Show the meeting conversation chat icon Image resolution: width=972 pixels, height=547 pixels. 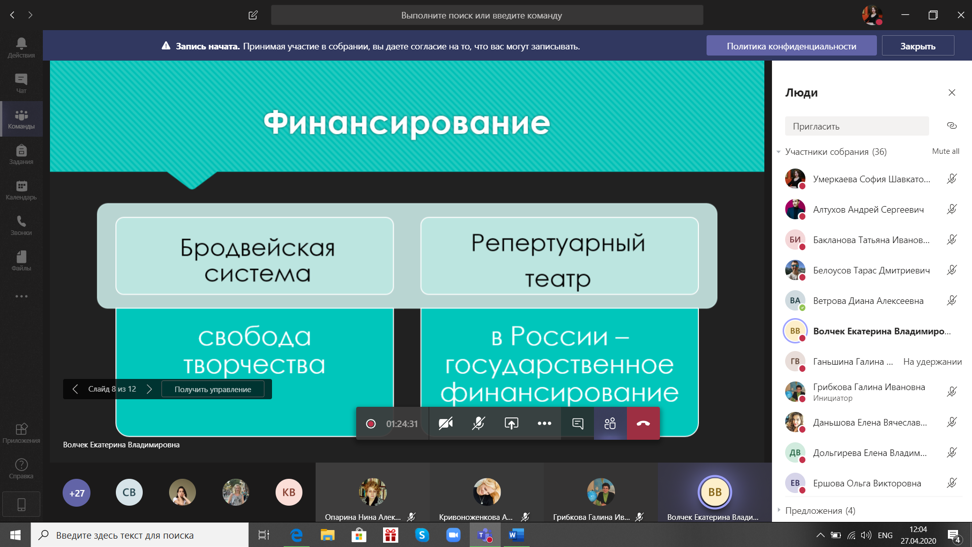[x=577, y=423]
